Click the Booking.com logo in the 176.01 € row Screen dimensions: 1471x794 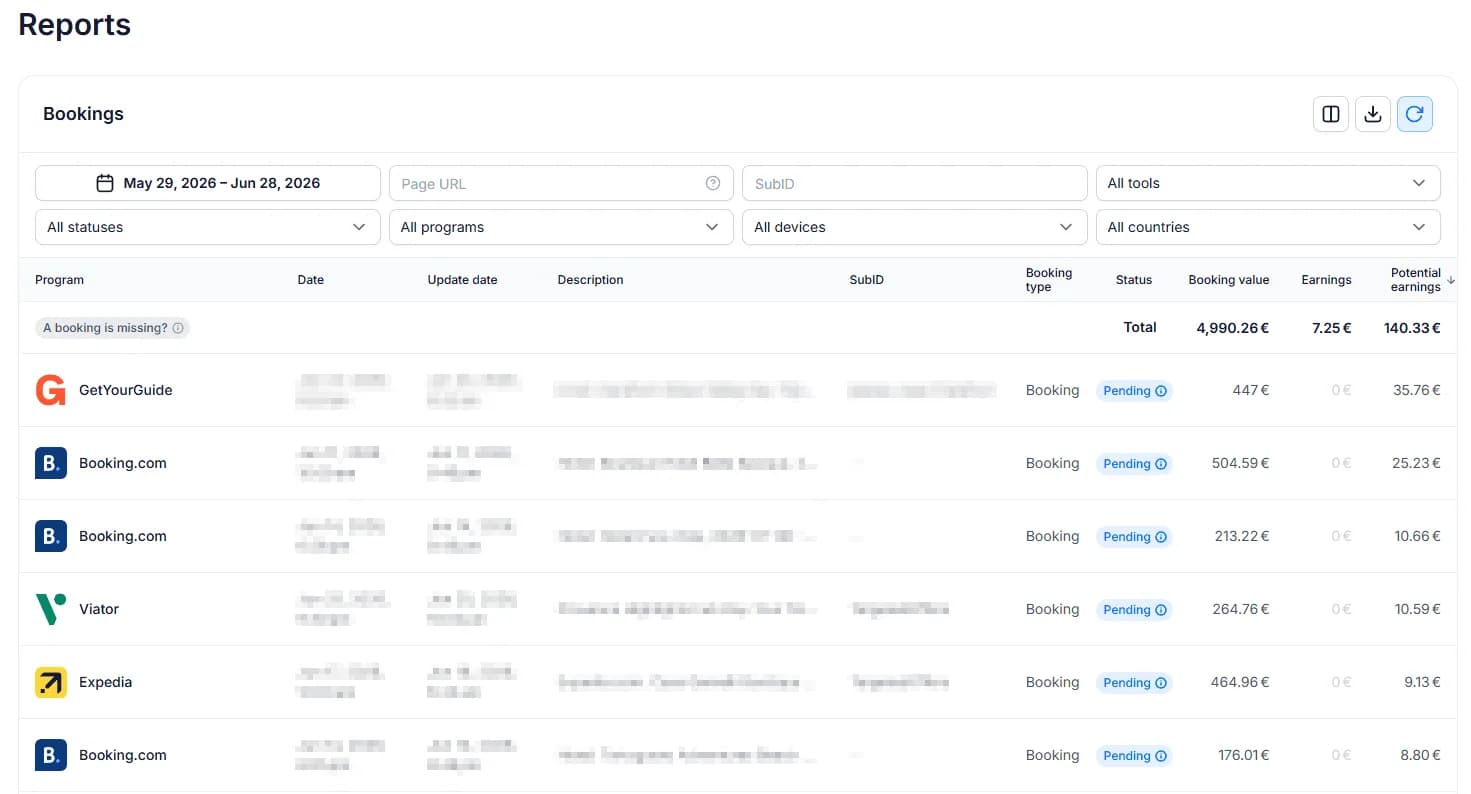click(51, 755)
